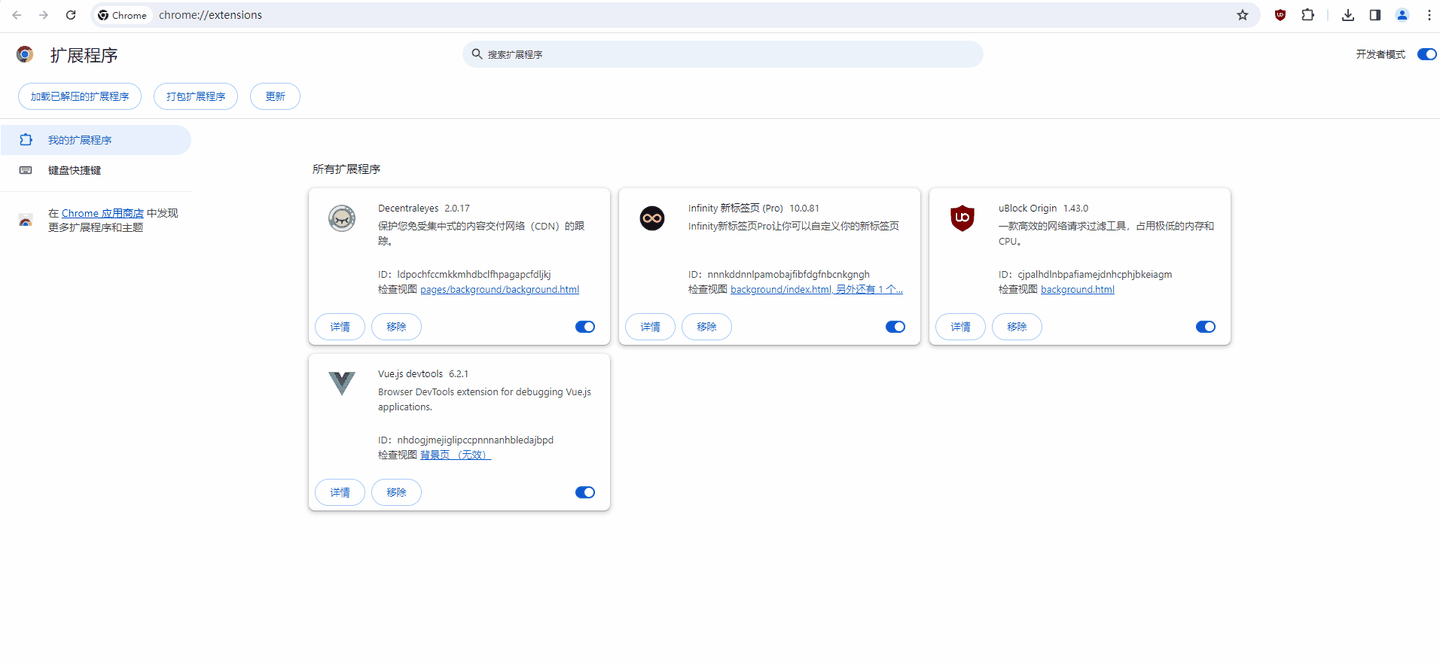Toggle developer mode switch
The width and height of the screenshot is (1440, 664).
click(1427, 54)
